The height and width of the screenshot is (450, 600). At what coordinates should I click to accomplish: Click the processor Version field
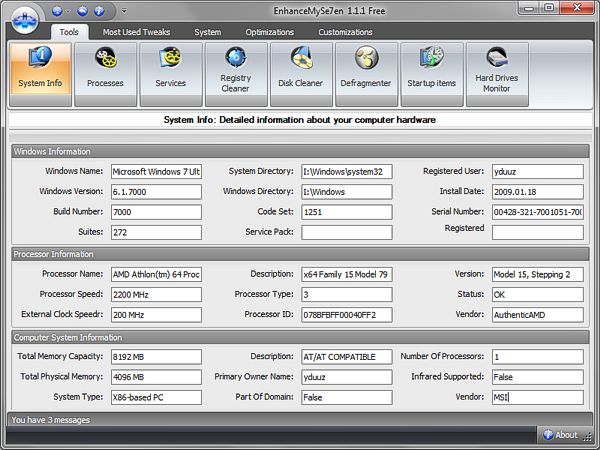click(x=538, y=274)
